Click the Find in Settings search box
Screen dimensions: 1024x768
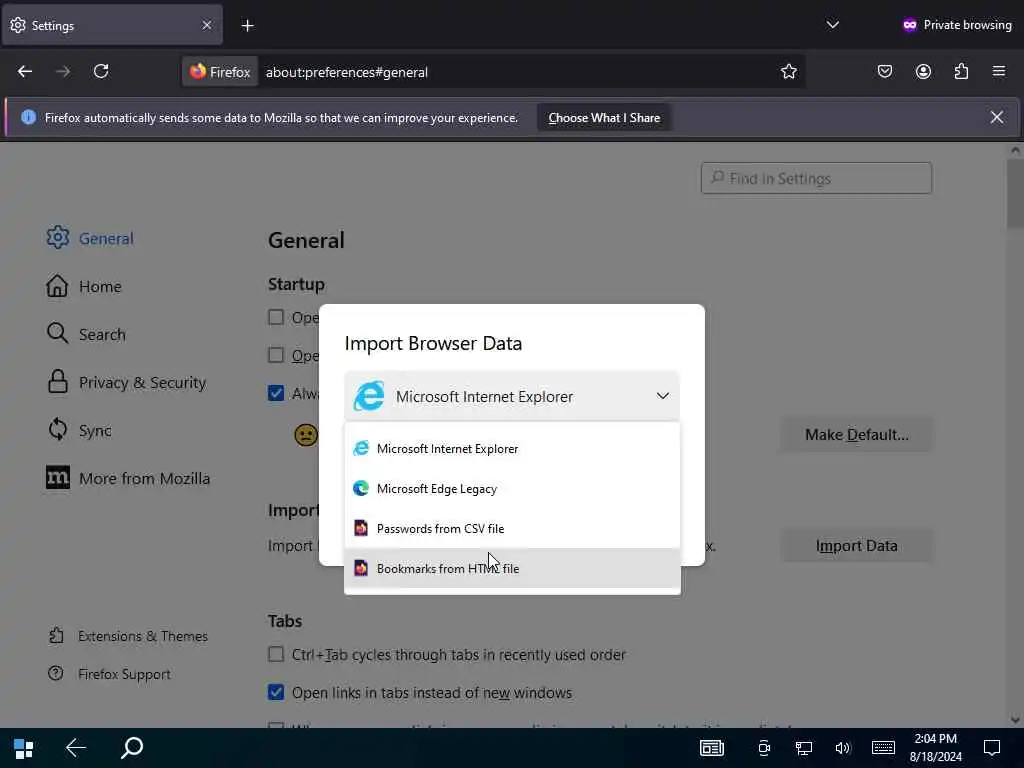[x=816, y=178]
